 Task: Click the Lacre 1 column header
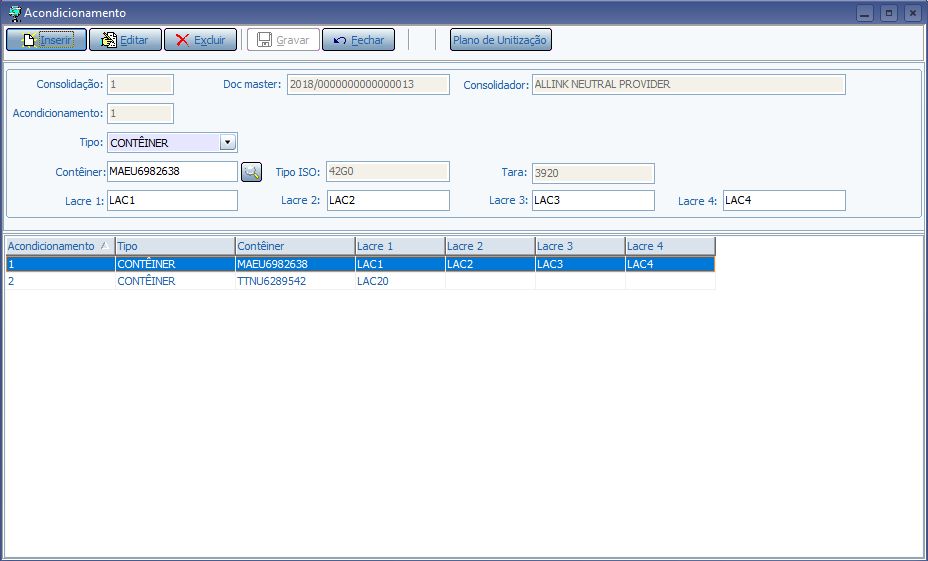[x=400, y=246]
